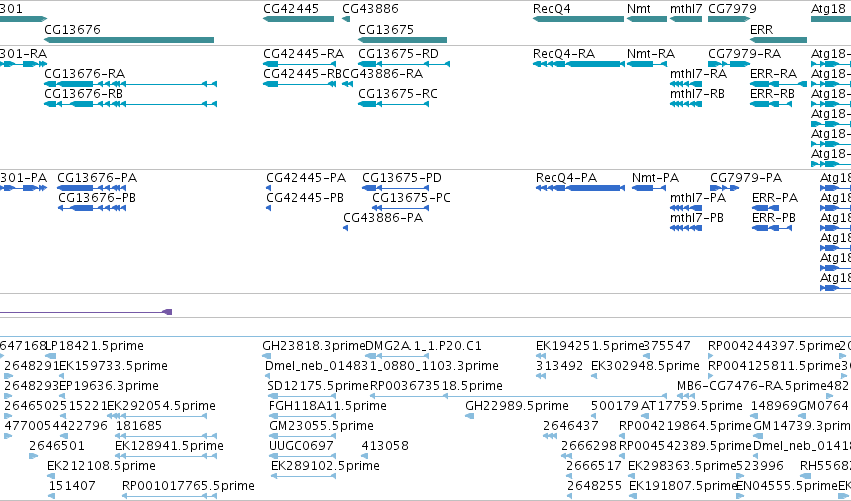This screenshot has width=851, height=501.
Task: Click the CG7979 gene label
Action: coord(732,9)
